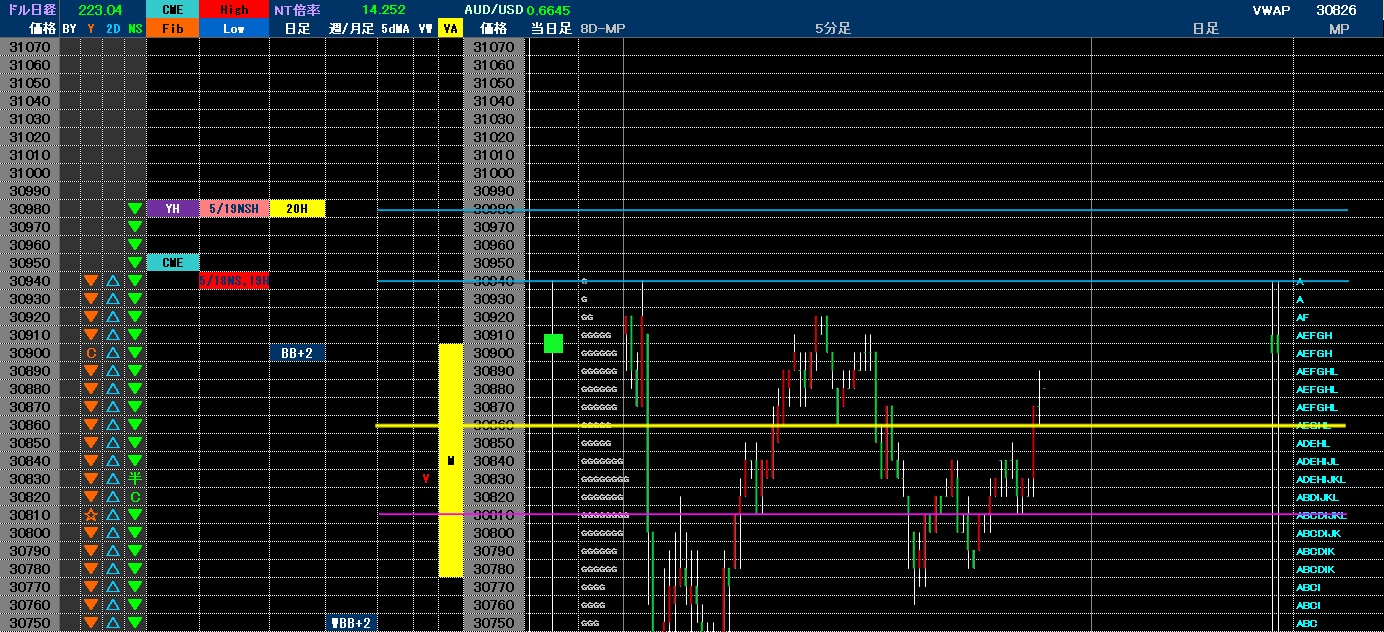Click the blue up triangle in the 30810 row
The image size is (1384, 632).
(x=113, y=515)
